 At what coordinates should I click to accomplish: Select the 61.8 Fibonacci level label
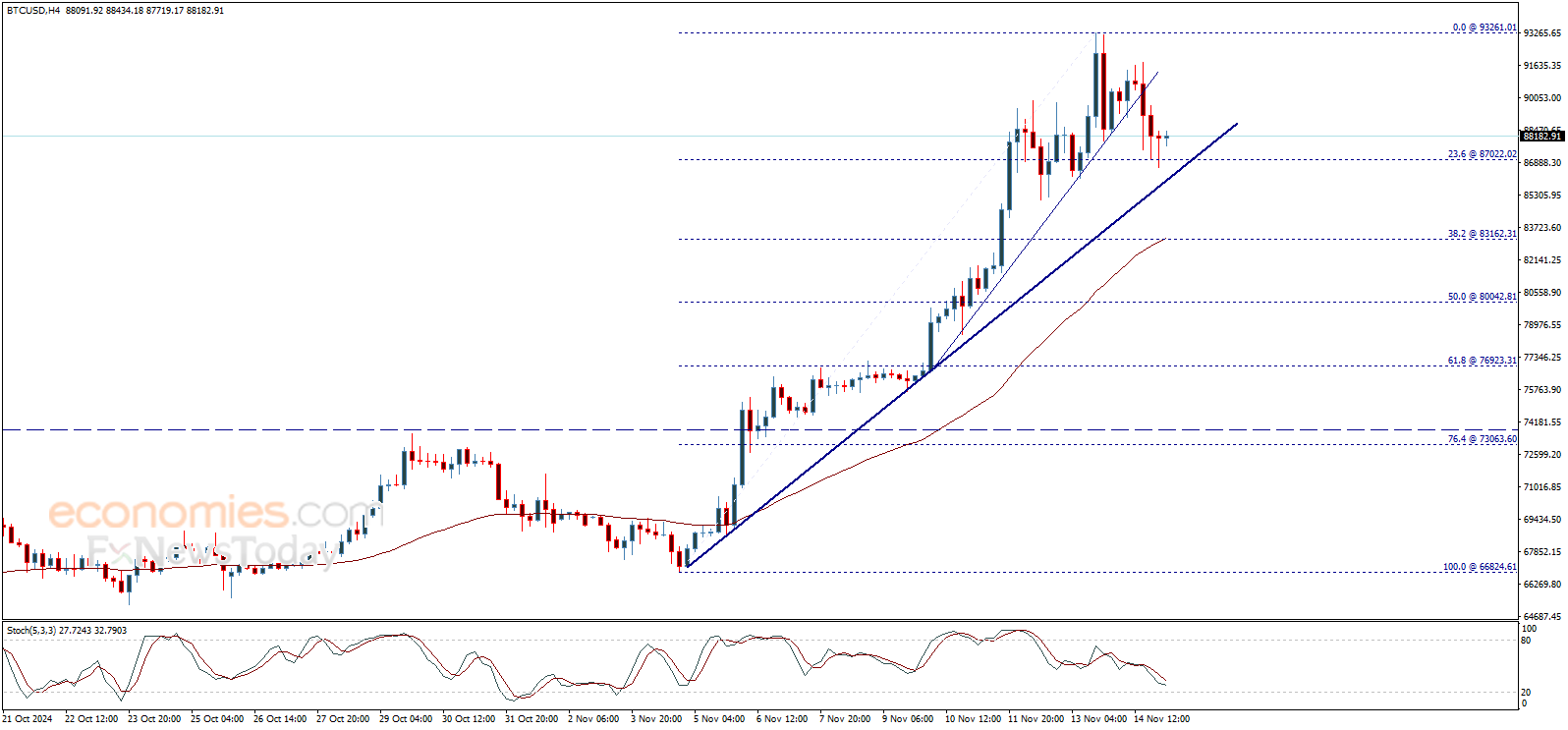(1482, 361)
